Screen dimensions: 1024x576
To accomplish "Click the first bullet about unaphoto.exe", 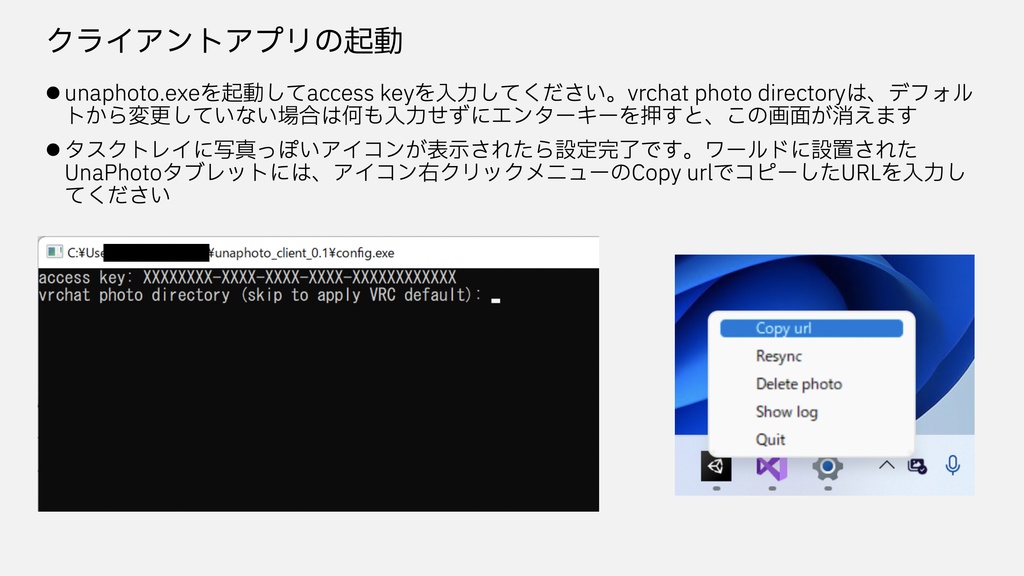I will coord(511,104).
